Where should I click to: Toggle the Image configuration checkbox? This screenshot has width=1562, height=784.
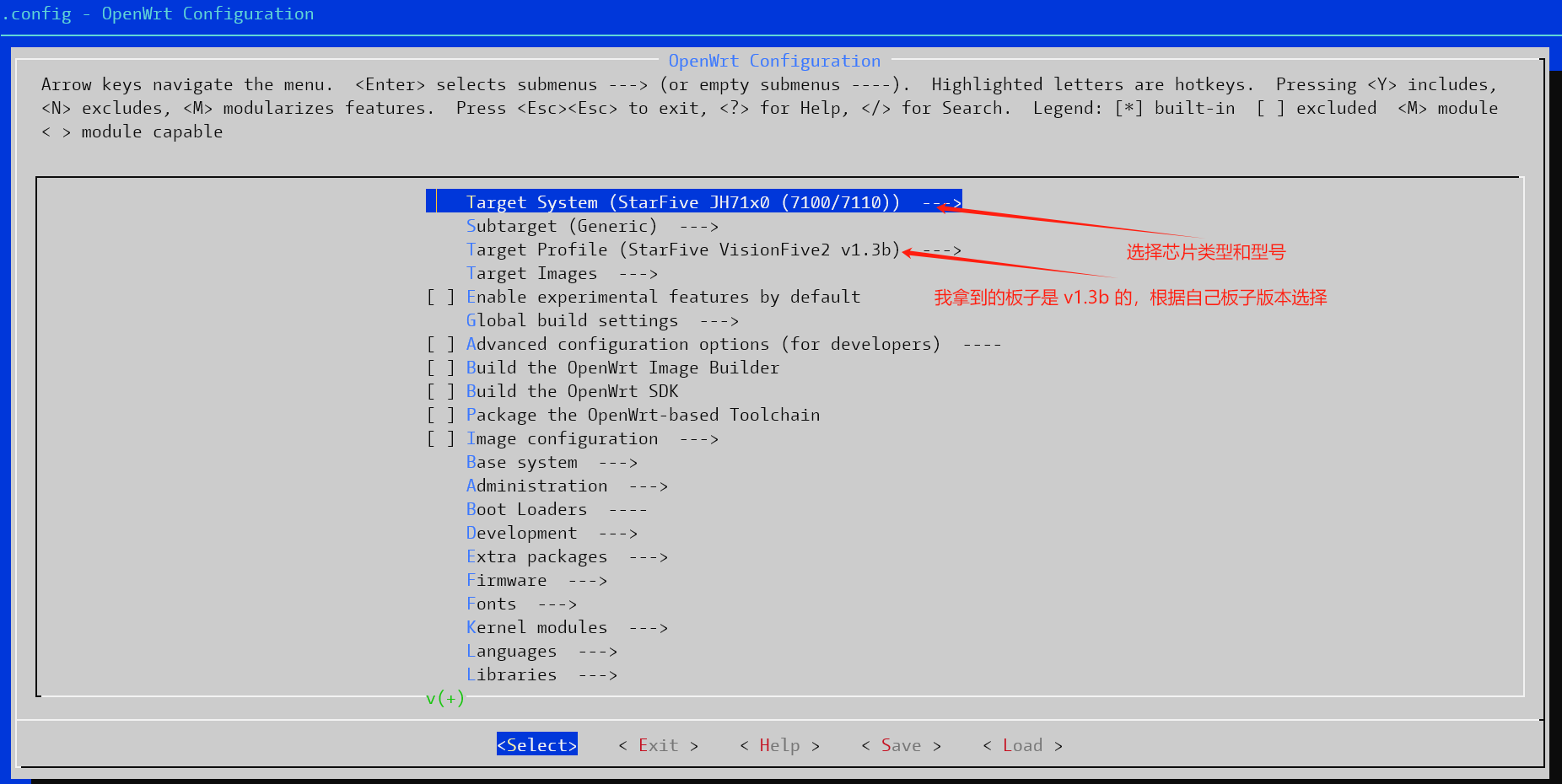pyautogui.click(x=441, y=438)
